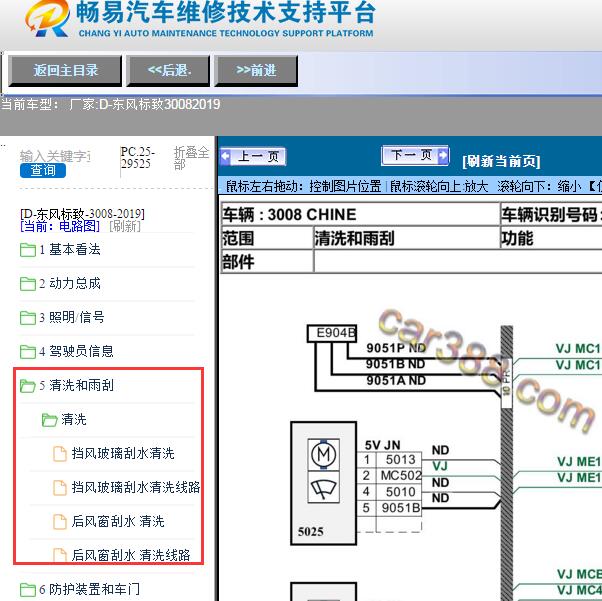Click wiper symbol in component 5025
602x601 pixels.
pyautogui.click(x=324, y=488)
